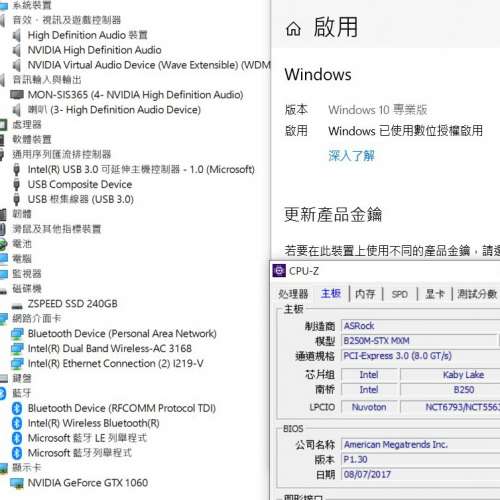Select the 磁碟機 category
500x500 pixels.
coord(27,289)
